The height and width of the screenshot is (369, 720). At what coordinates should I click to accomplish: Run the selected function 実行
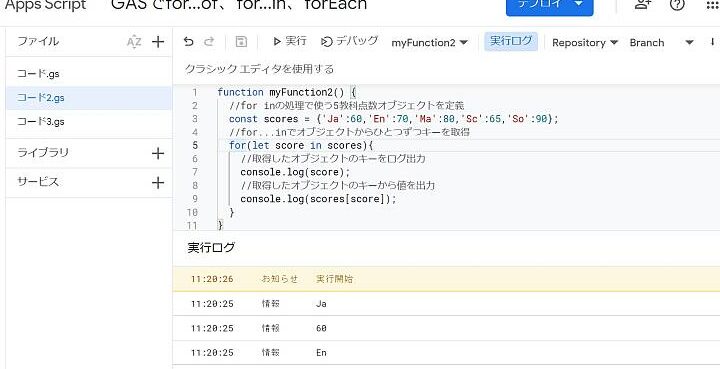click(289, 41)
